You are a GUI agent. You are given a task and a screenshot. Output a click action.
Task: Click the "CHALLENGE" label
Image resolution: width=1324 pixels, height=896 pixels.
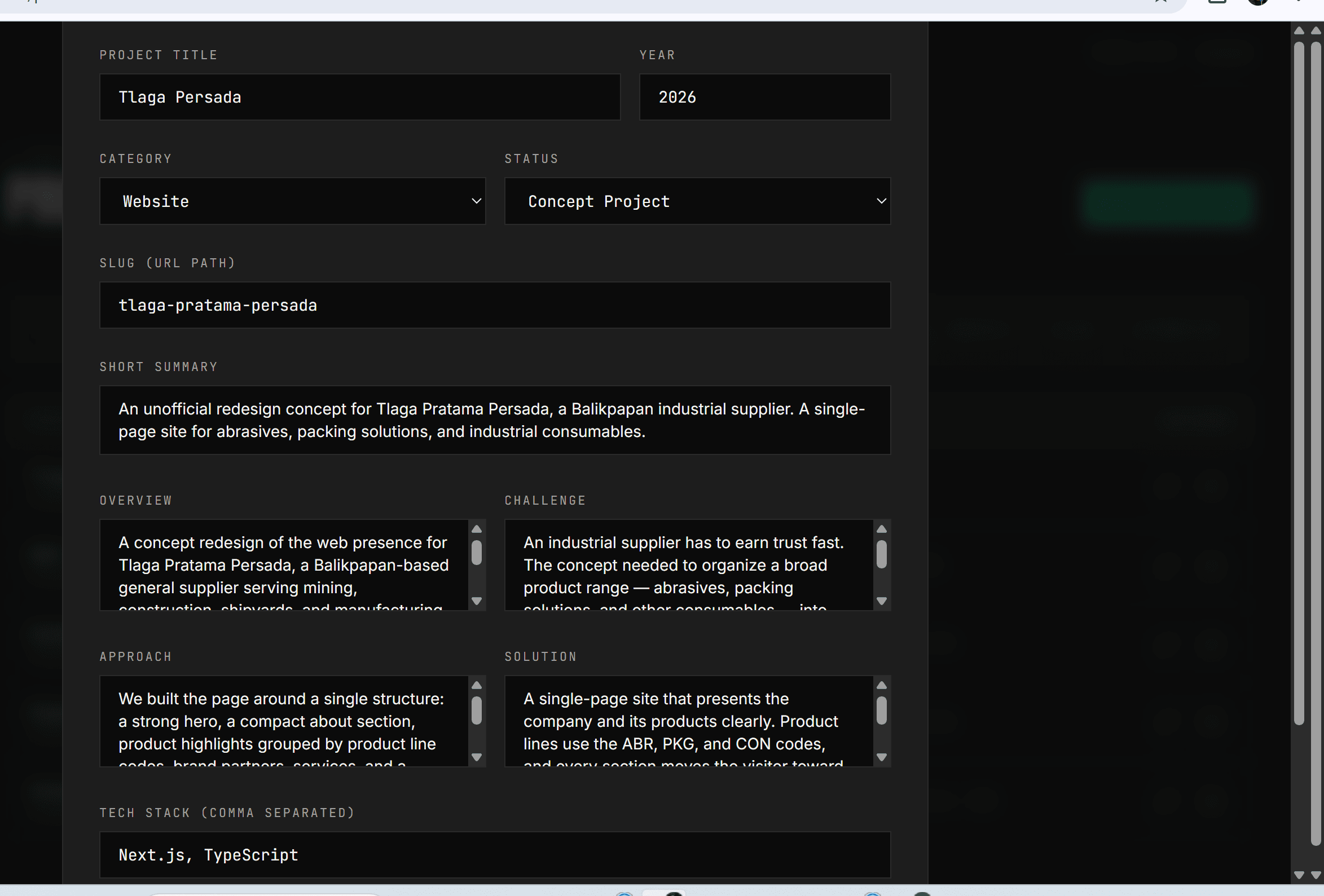[545, 501]
